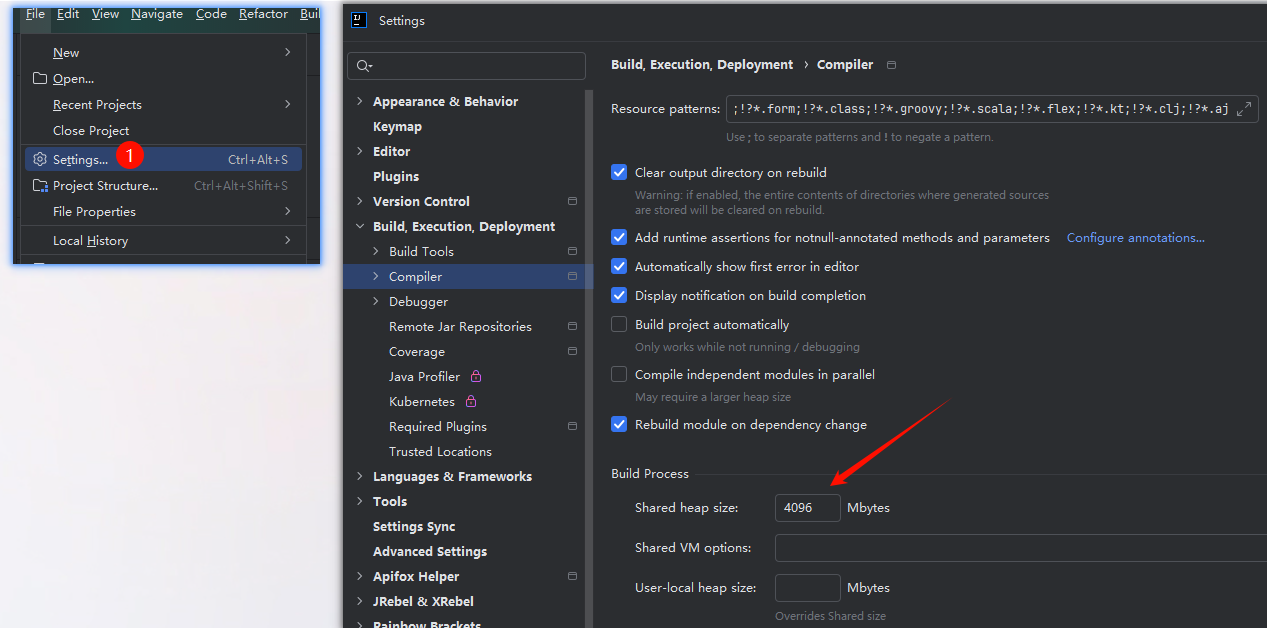The height and width of the screenshot is (628, 1267).
Task: Click the Project Structure icon in File menu
Action: (x=40, y=186)
